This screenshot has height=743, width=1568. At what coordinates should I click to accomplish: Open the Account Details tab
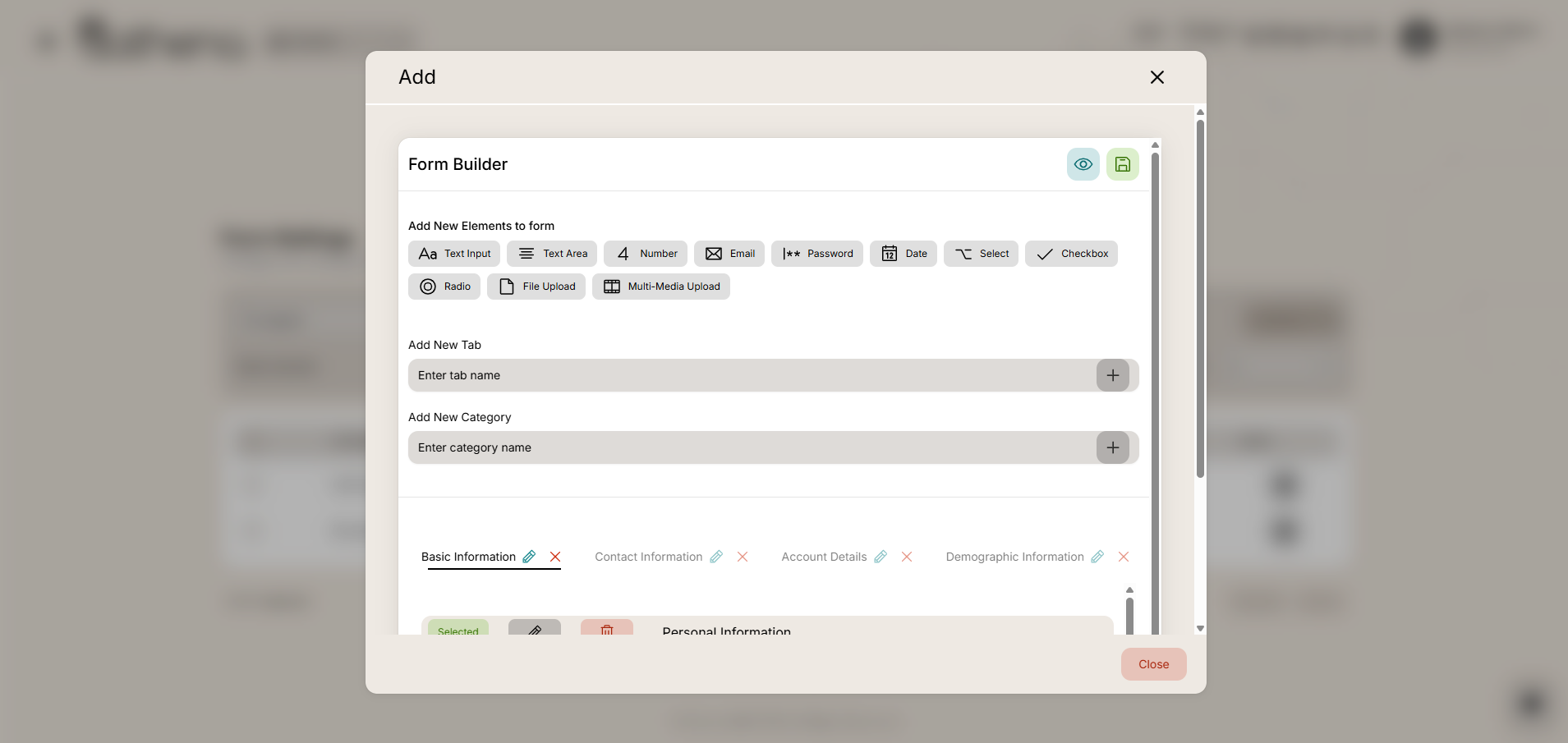[x=824, y=557]
